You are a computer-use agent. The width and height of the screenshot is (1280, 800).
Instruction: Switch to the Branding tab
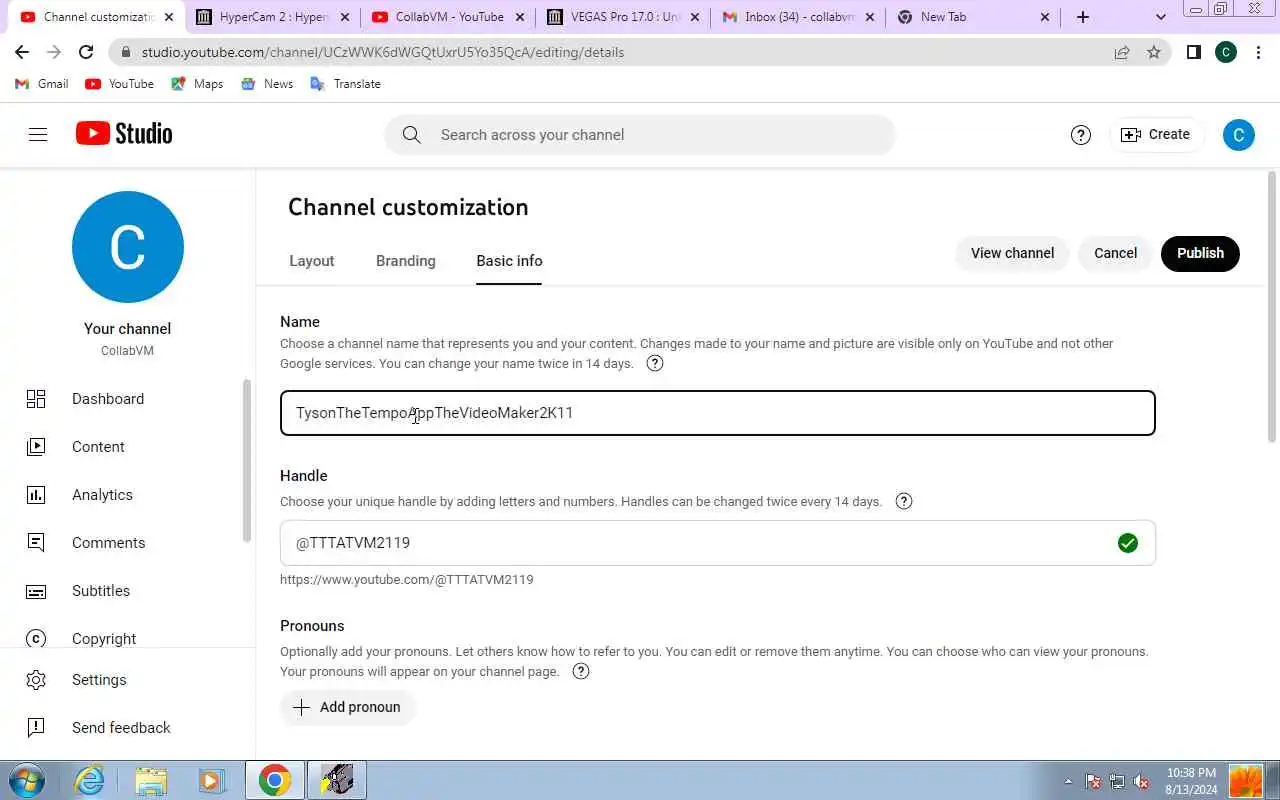point(406,261)
